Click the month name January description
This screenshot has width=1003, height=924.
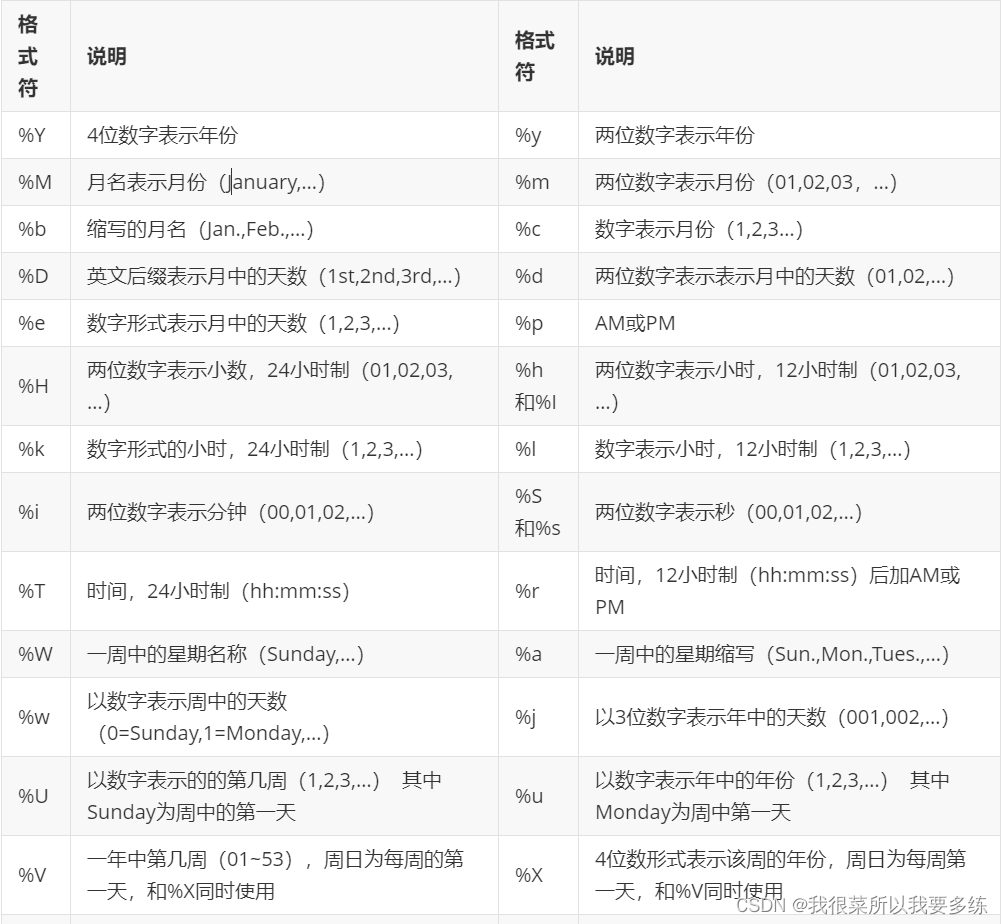click(206, 182)
